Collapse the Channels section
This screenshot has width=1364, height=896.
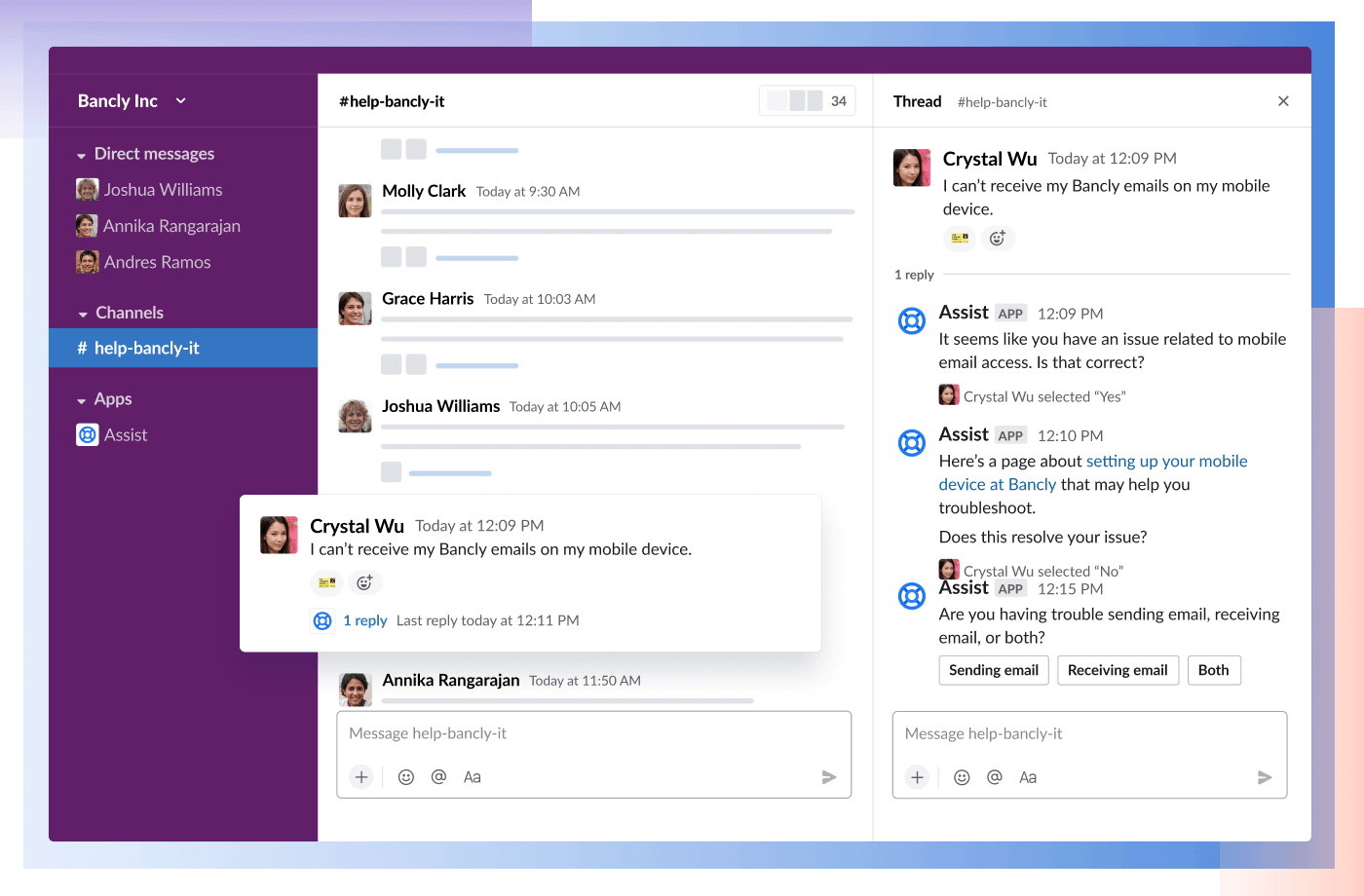pyautogui.click(x=82, y=313)
